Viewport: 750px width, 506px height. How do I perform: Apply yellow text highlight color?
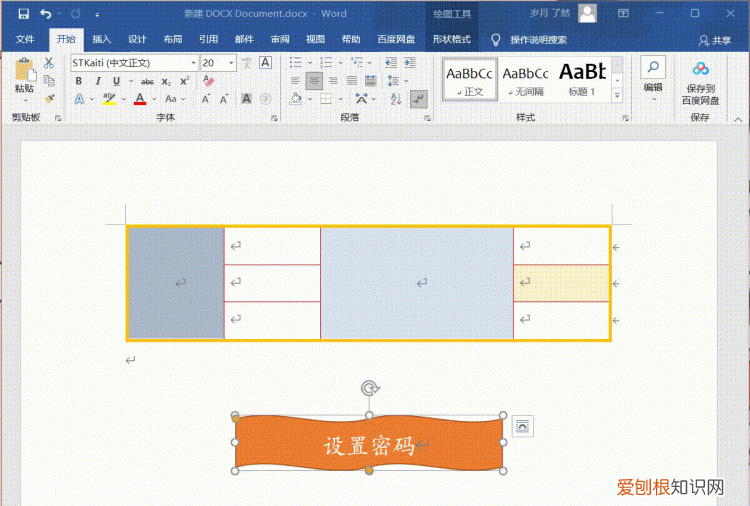pos(109,99)
